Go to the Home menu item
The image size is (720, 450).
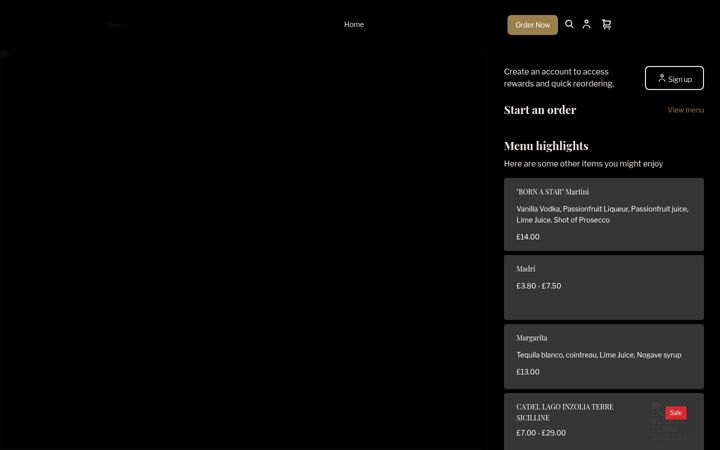(354, 24)
